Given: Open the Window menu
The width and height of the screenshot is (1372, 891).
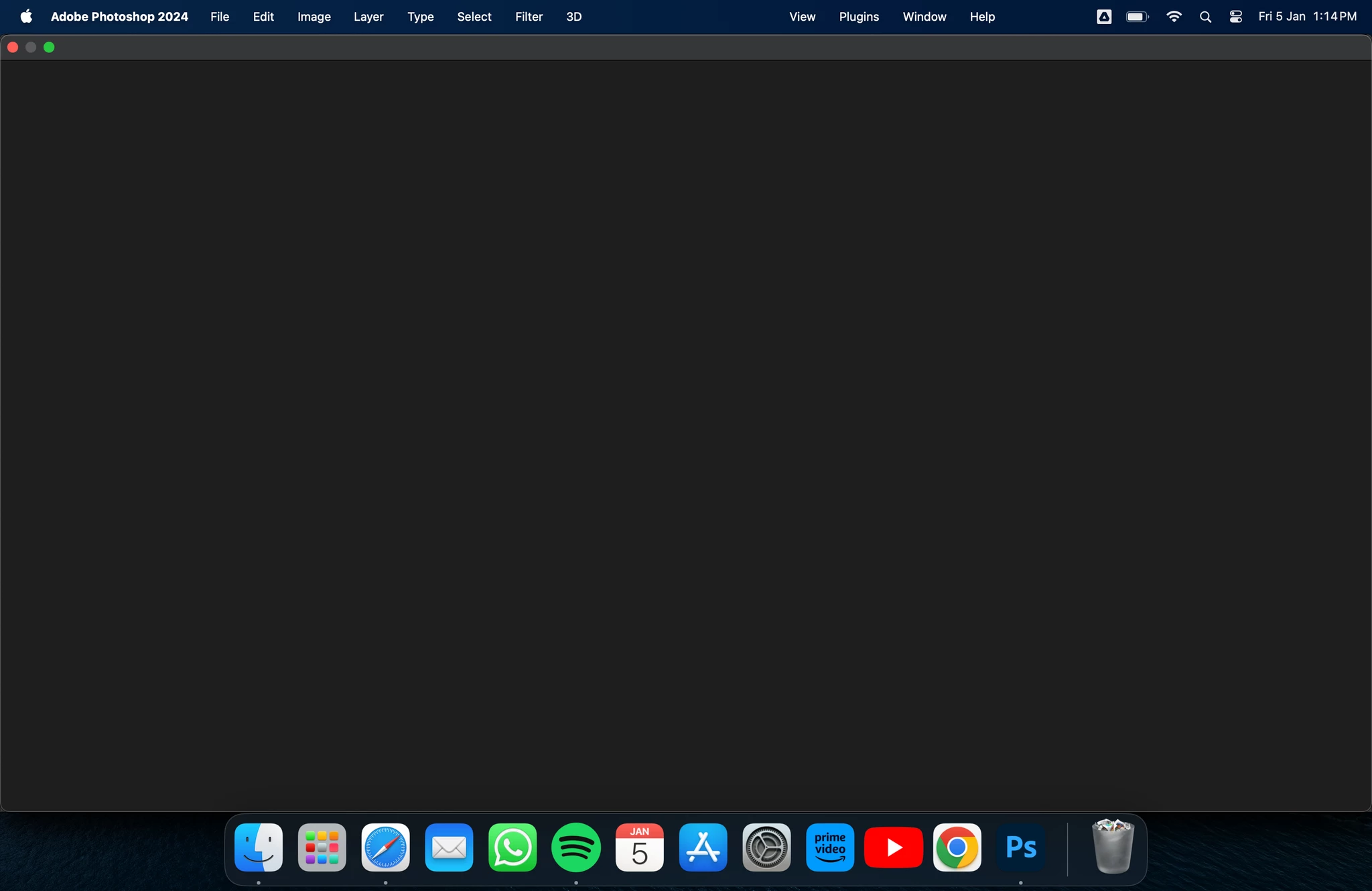Looking at the screenshot, I should tap(924, 17).
